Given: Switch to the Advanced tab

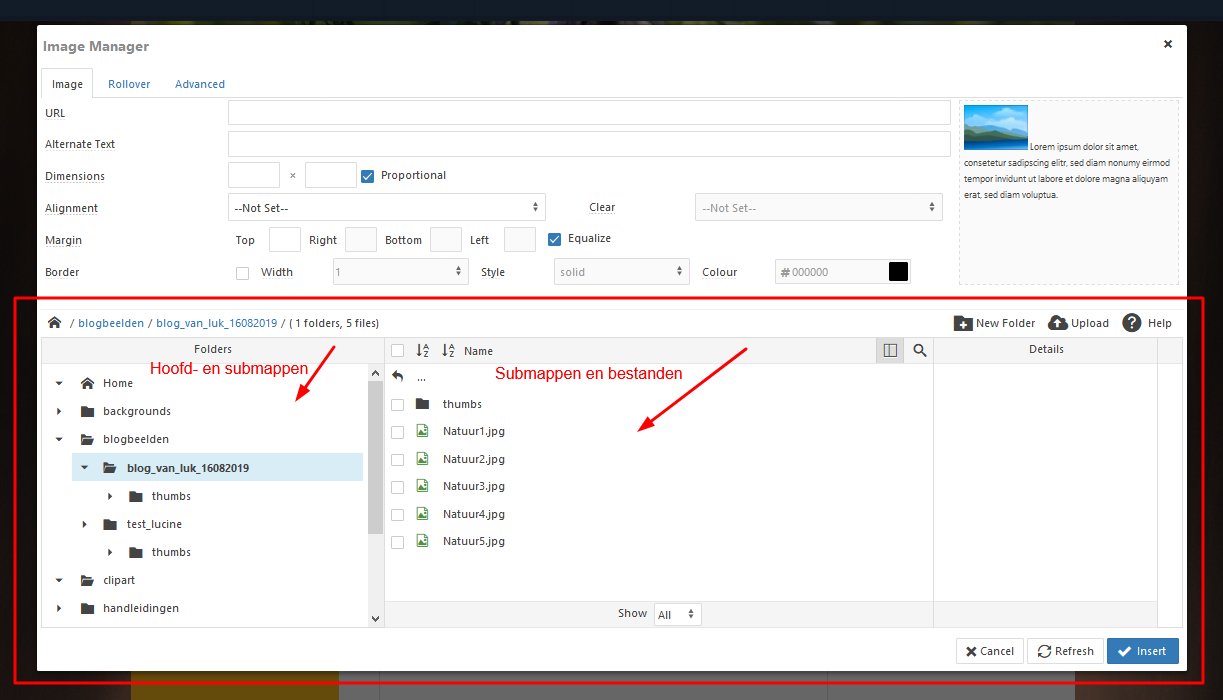Looking at the screenshot, I should tap(200, 84).
